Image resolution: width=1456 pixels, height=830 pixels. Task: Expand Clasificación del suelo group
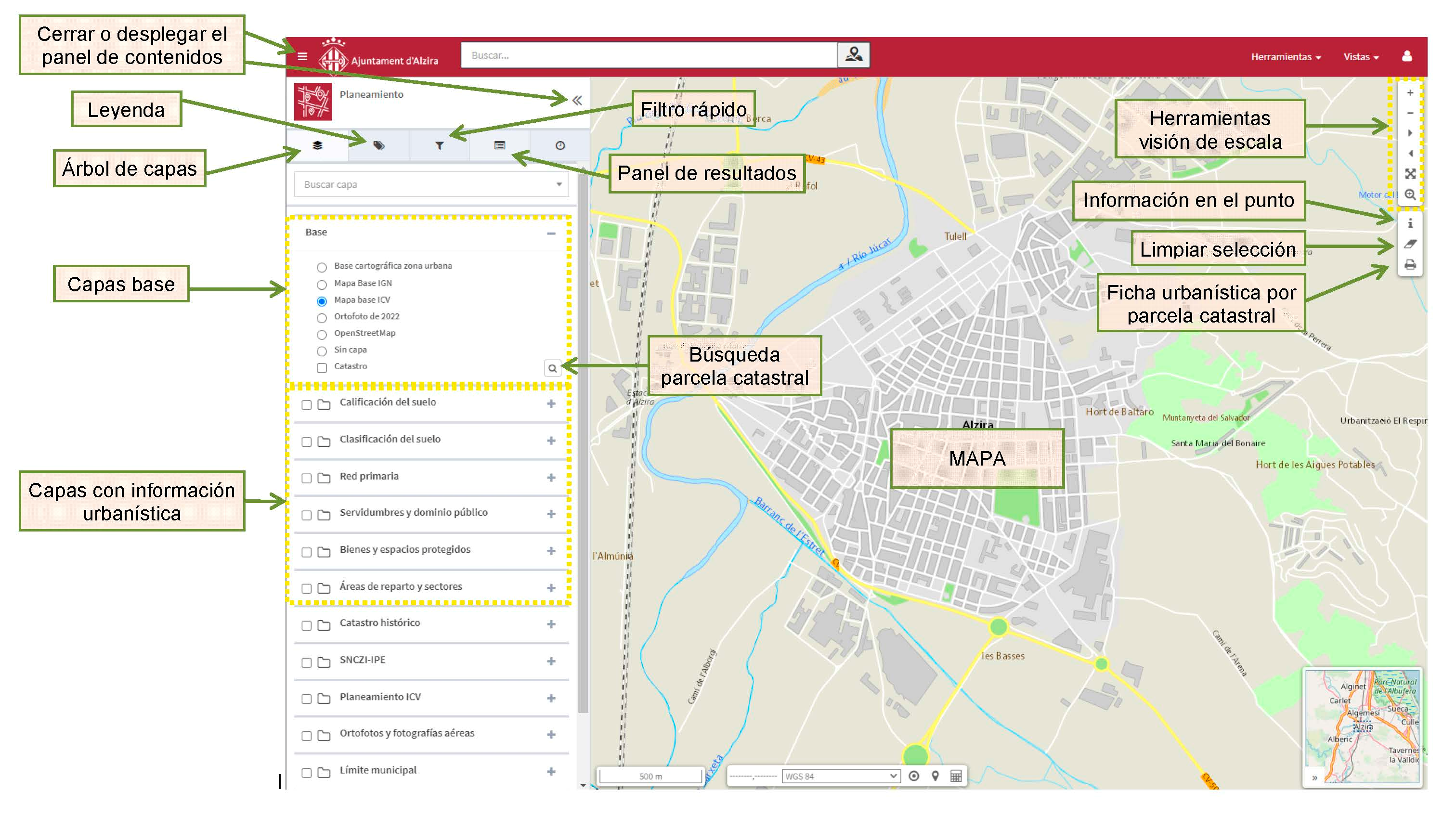coord(551,441)
